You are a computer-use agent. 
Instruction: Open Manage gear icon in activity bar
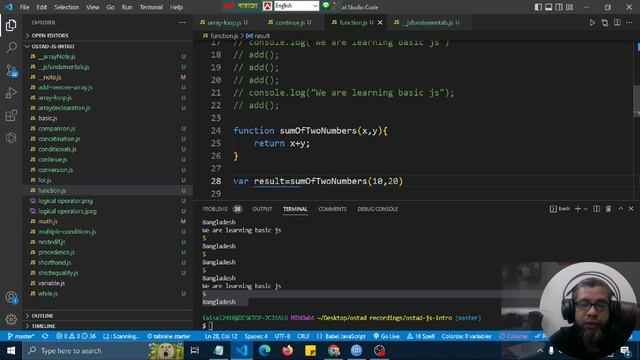pos(11,319)
